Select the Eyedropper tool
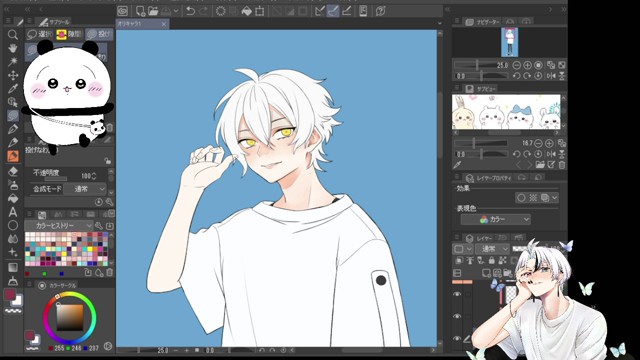 click(13, 89)
